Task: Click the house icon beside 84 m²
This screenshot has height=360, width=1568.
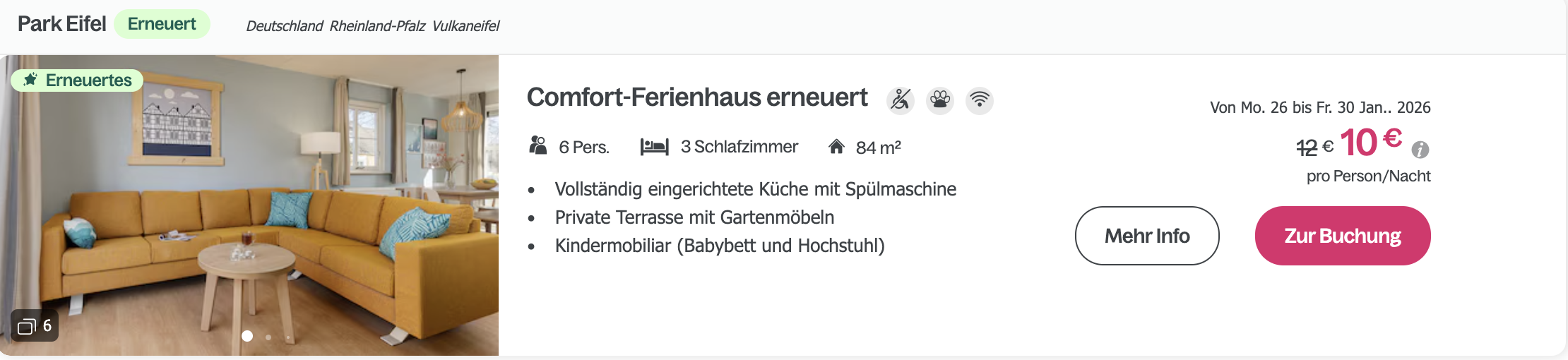Action: pyautogui.click(x=836, y=147)
